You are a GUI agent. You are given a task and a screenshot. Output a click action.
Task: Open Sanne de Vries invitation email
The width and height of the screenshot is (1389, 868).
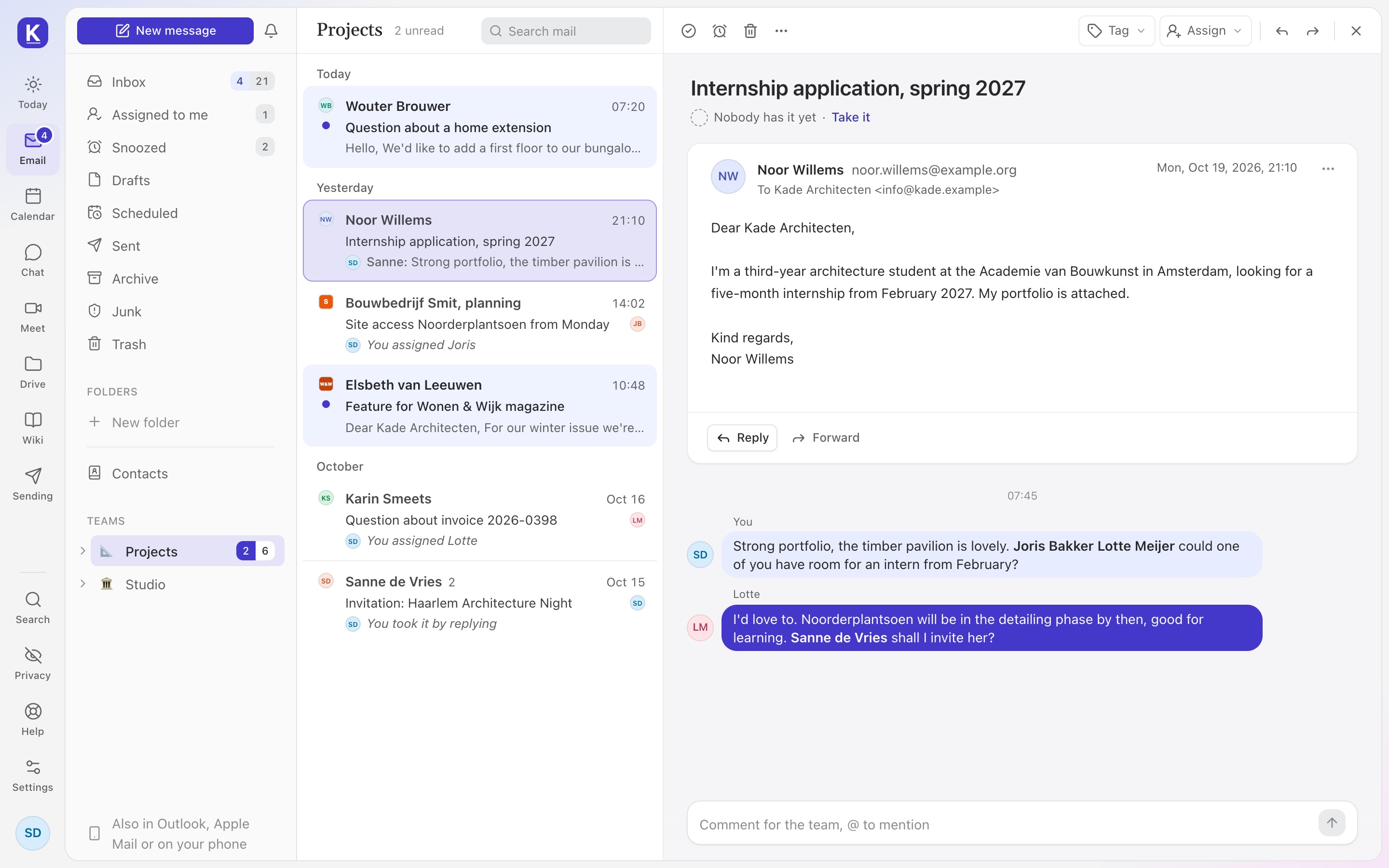(479, 602)
